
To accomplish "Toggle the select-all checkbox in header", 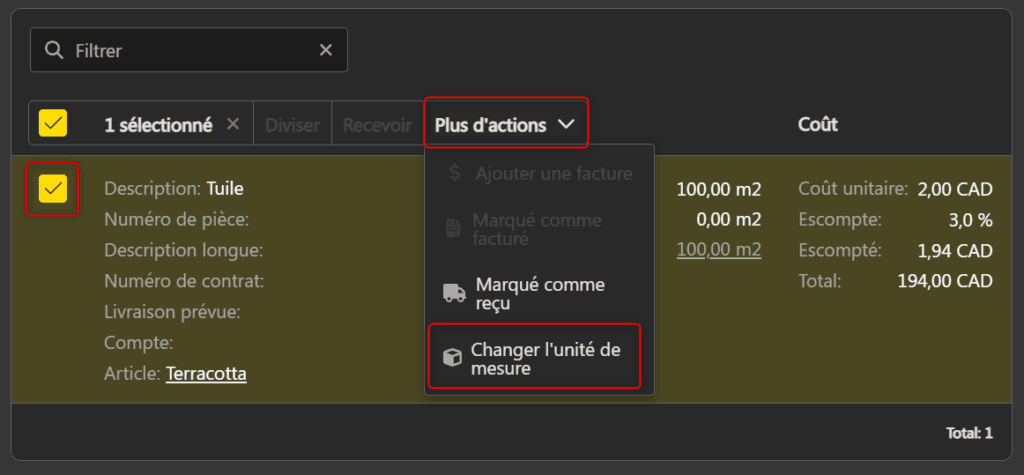I will (53, 124).
